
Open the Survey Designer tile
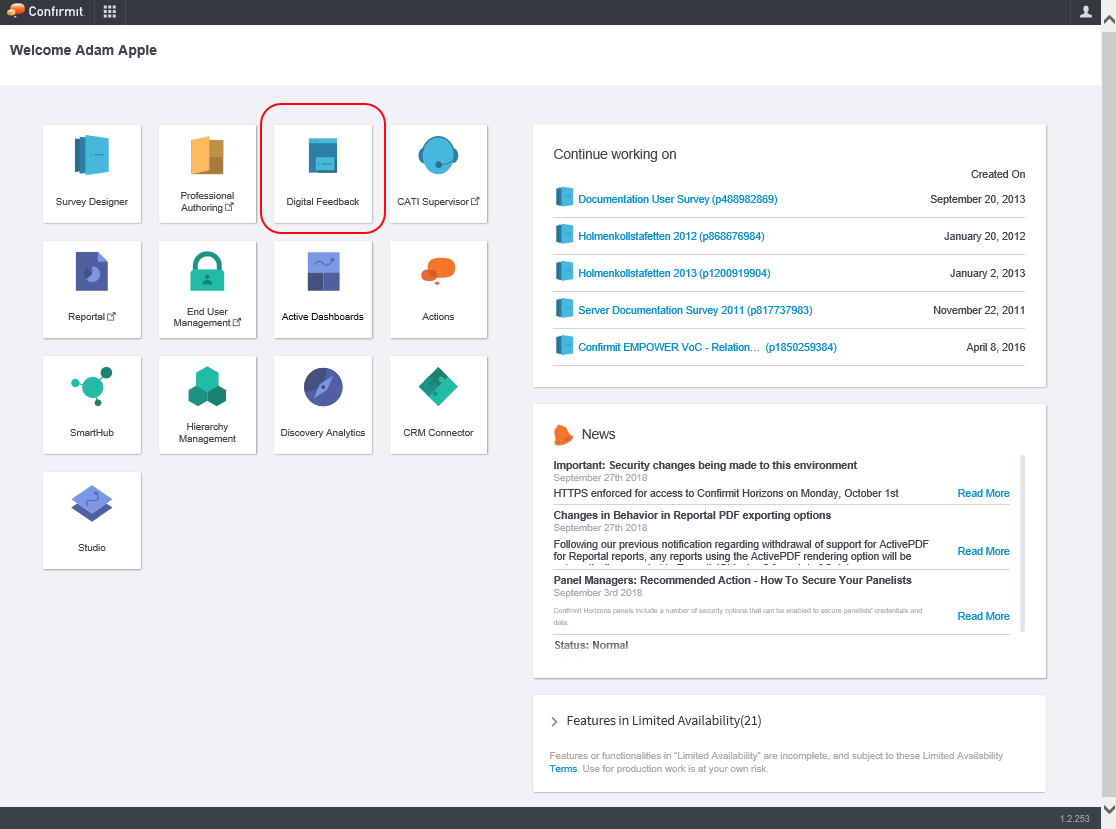92,174
